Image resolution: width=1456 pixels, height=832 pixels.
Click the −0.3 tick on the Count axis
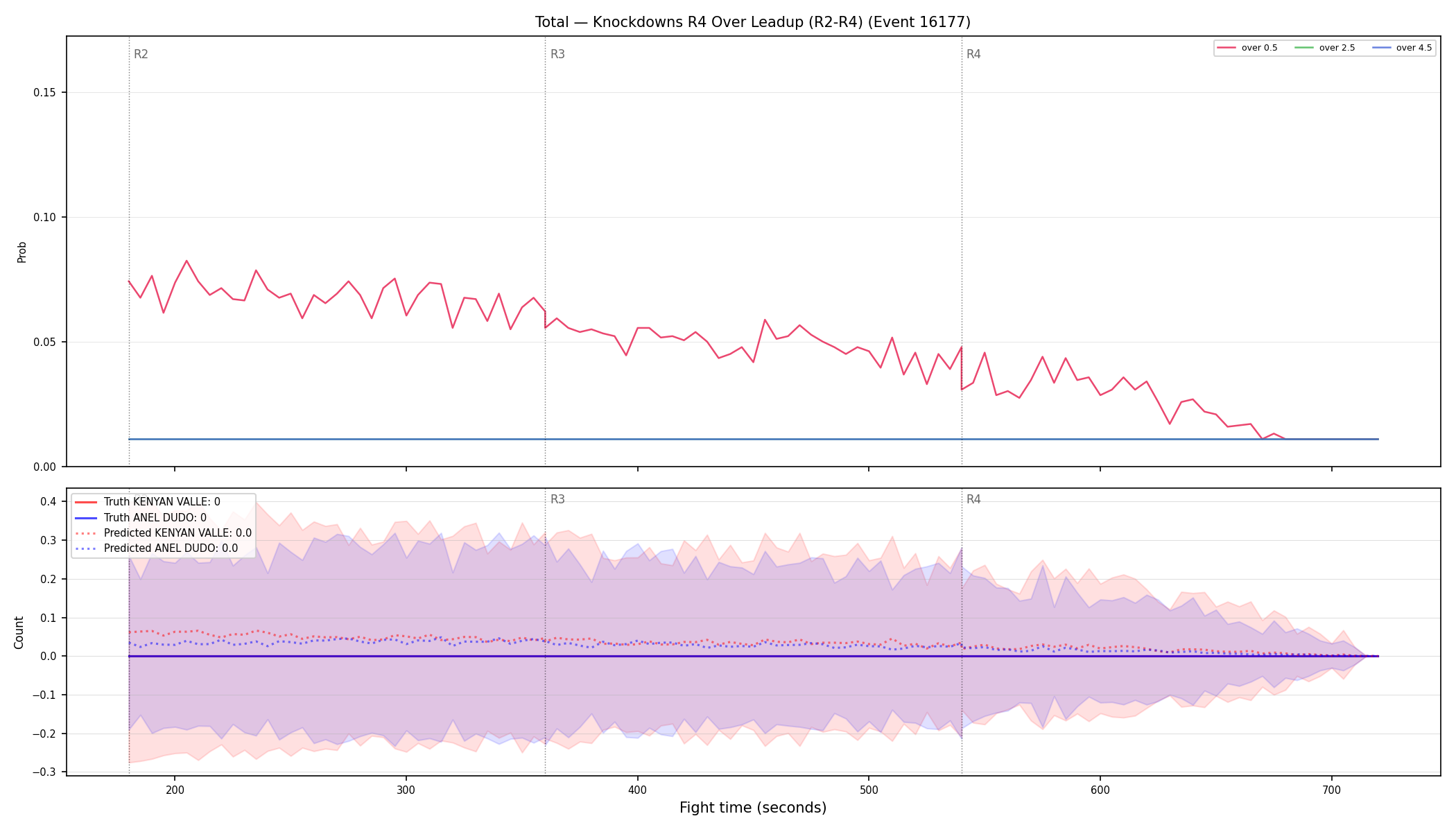(x=44, y=772)
